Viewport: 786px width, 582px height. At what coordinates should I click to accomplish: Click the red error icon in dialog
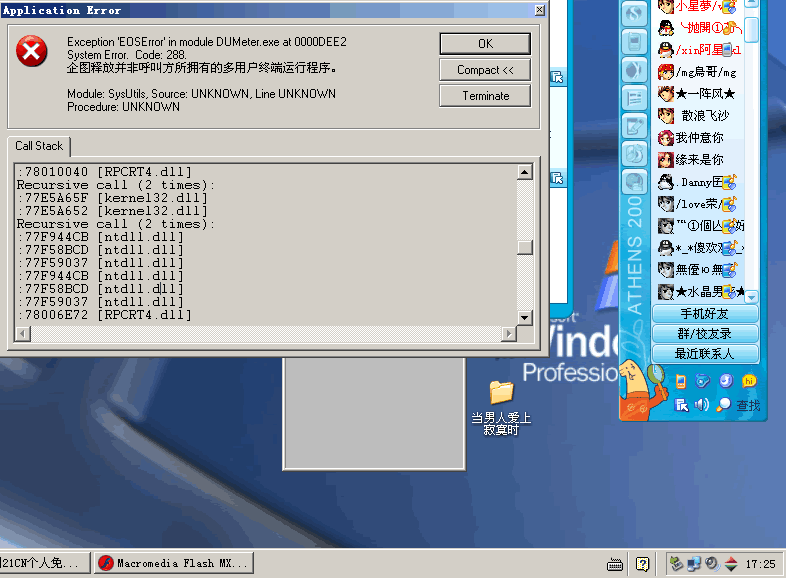[32, 51]
